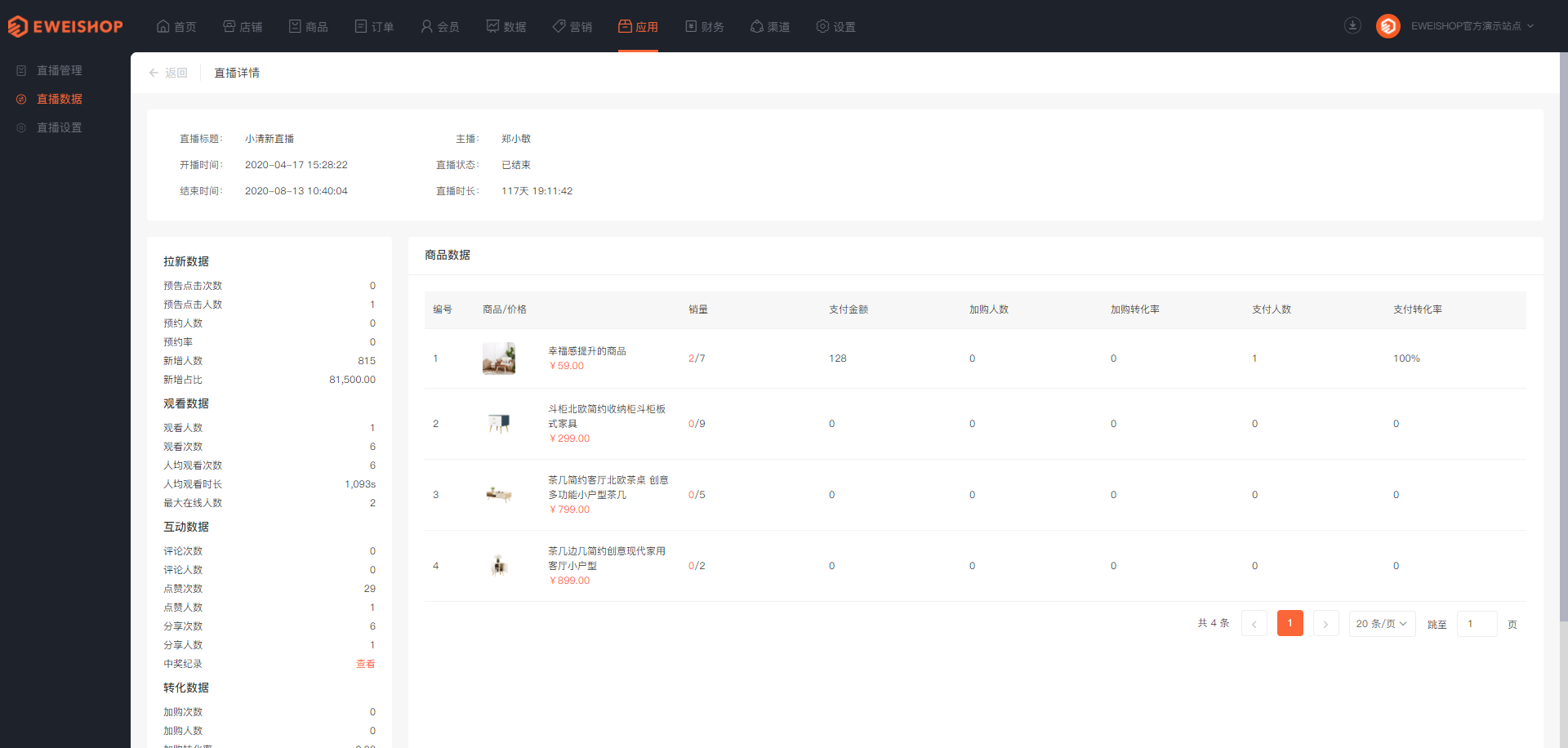1568x748 pixels.
Task: Open the 商品 products menu
Action: pos(309,26)
